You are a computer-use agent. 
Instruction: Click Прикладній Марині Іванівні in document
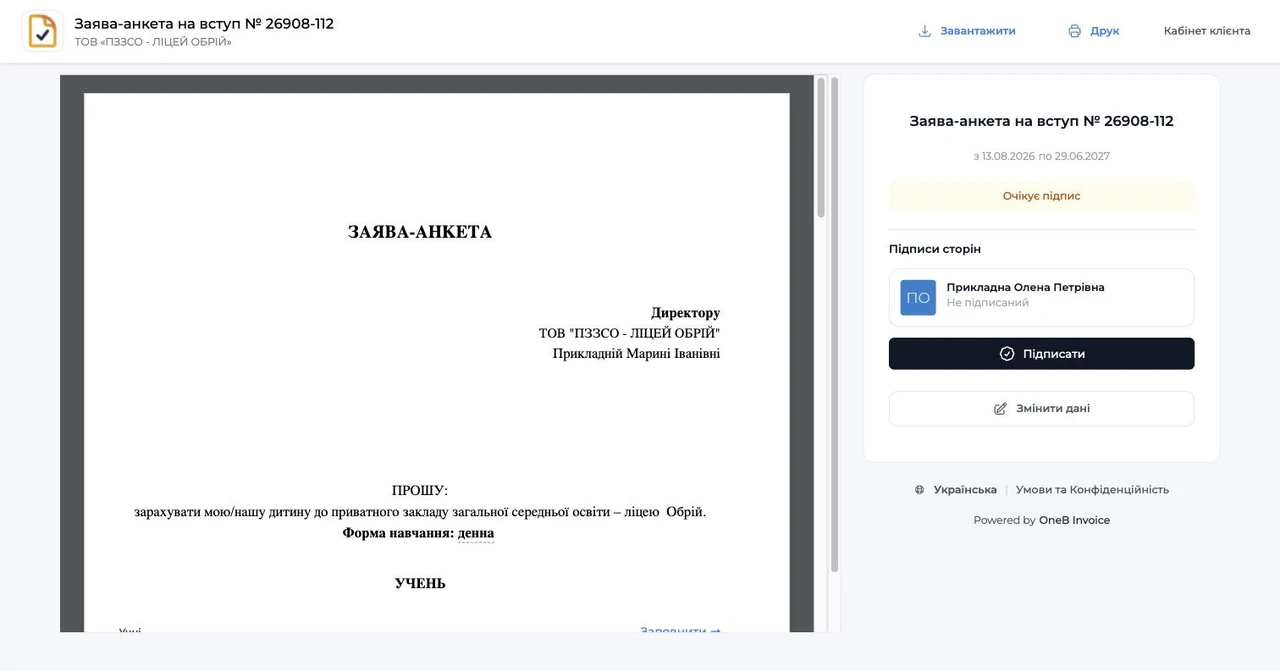point(636,354)
